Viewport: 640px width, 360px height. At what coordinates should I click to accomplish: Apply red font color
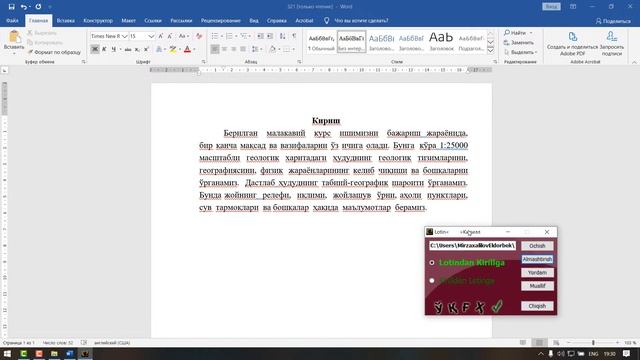[187, 49]
